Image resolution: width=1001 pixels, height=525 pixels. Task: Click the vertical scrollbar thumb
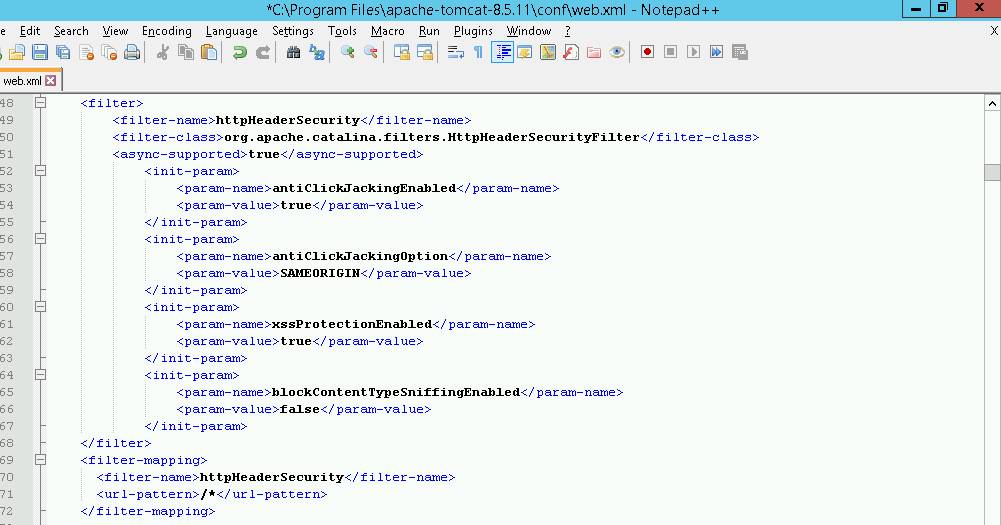992,172
